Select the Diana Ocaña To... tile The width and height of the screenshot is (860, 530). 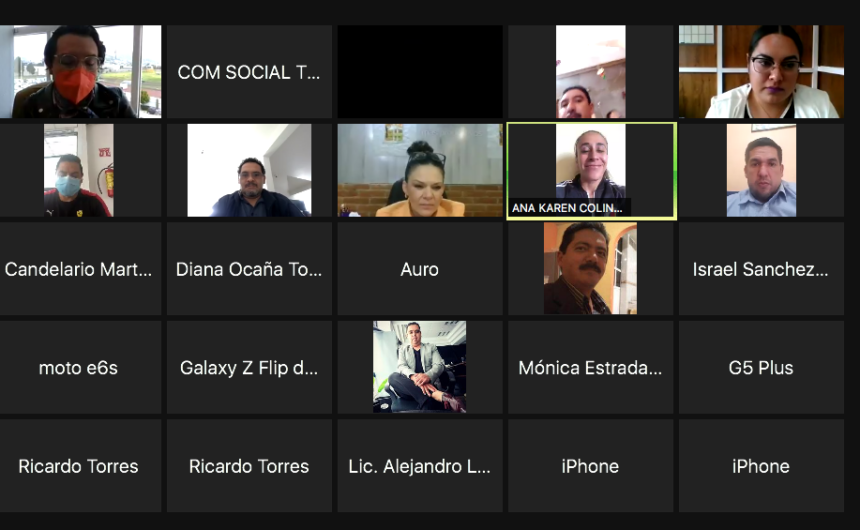pyautogui.click(x=249, y=269)
